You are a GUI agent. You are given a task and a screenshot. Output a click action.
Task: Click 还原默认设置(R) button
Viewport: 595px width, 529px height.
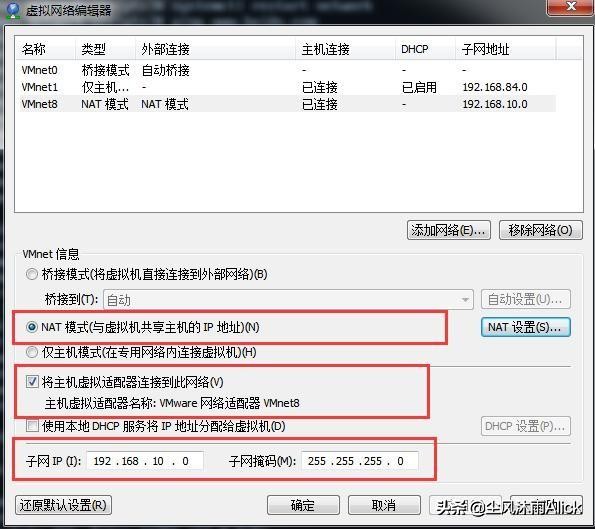(x=63, y=505)
